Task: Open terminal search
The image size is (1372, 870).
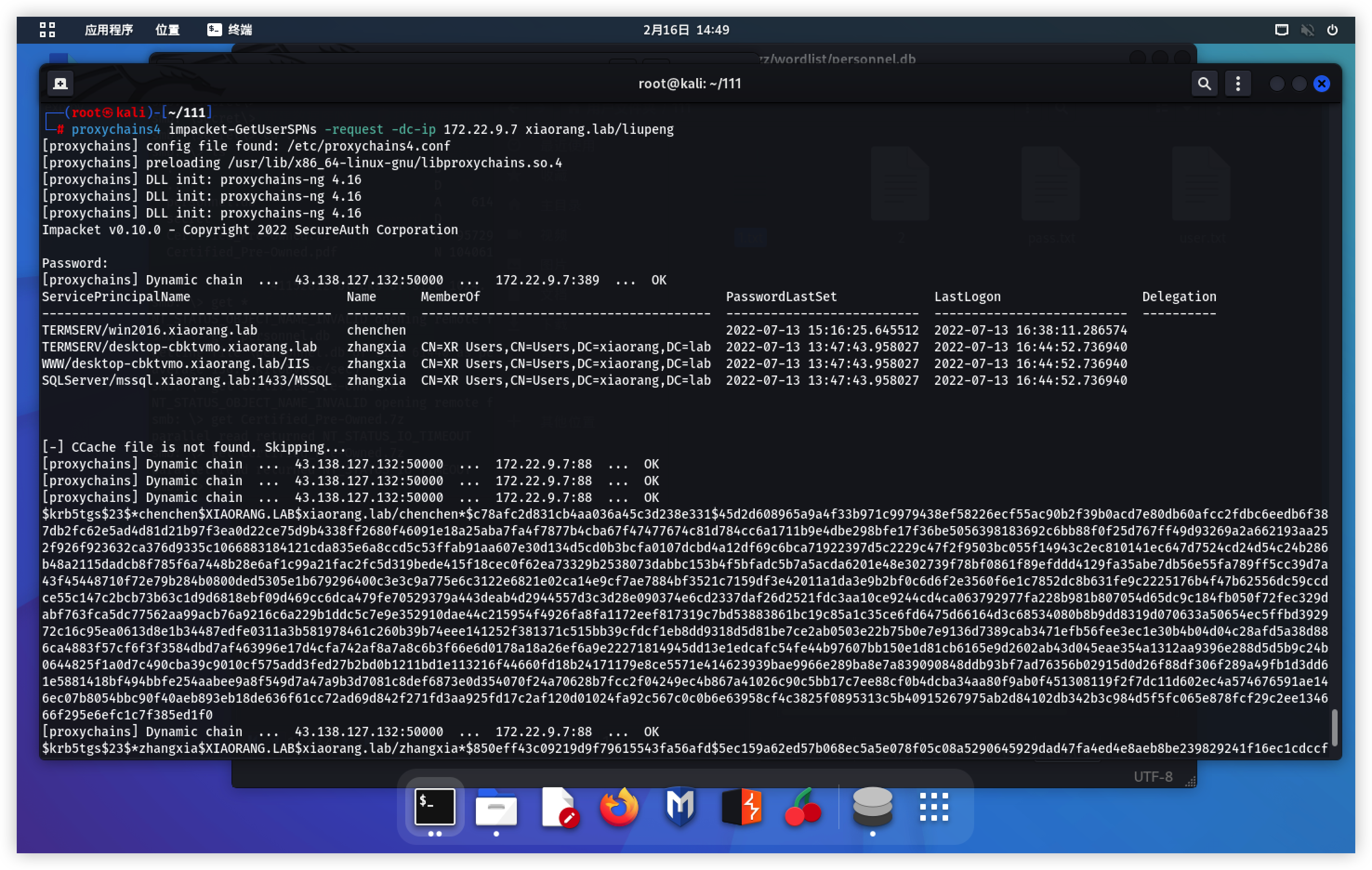Action: [x=1204, y=84]
